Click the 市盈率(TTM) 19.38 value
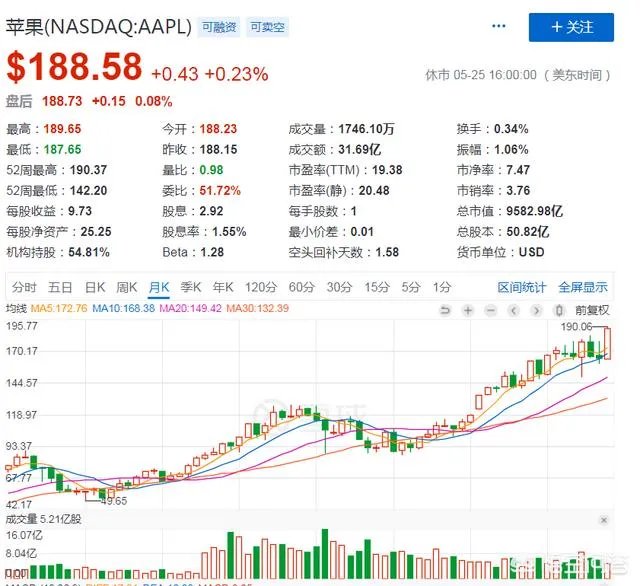 pyautogui.click(x=387, y=170)
